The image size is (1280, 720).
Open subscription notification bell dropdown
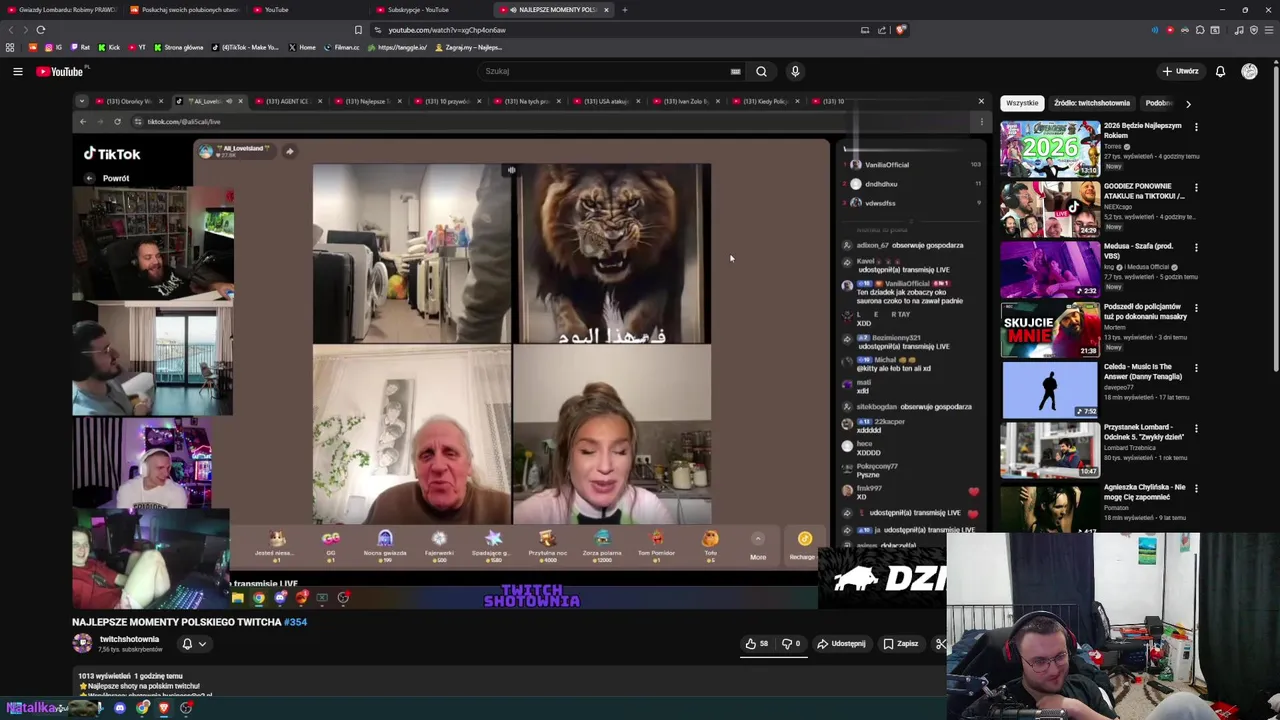pyautogui.click(x=193, y=644)
